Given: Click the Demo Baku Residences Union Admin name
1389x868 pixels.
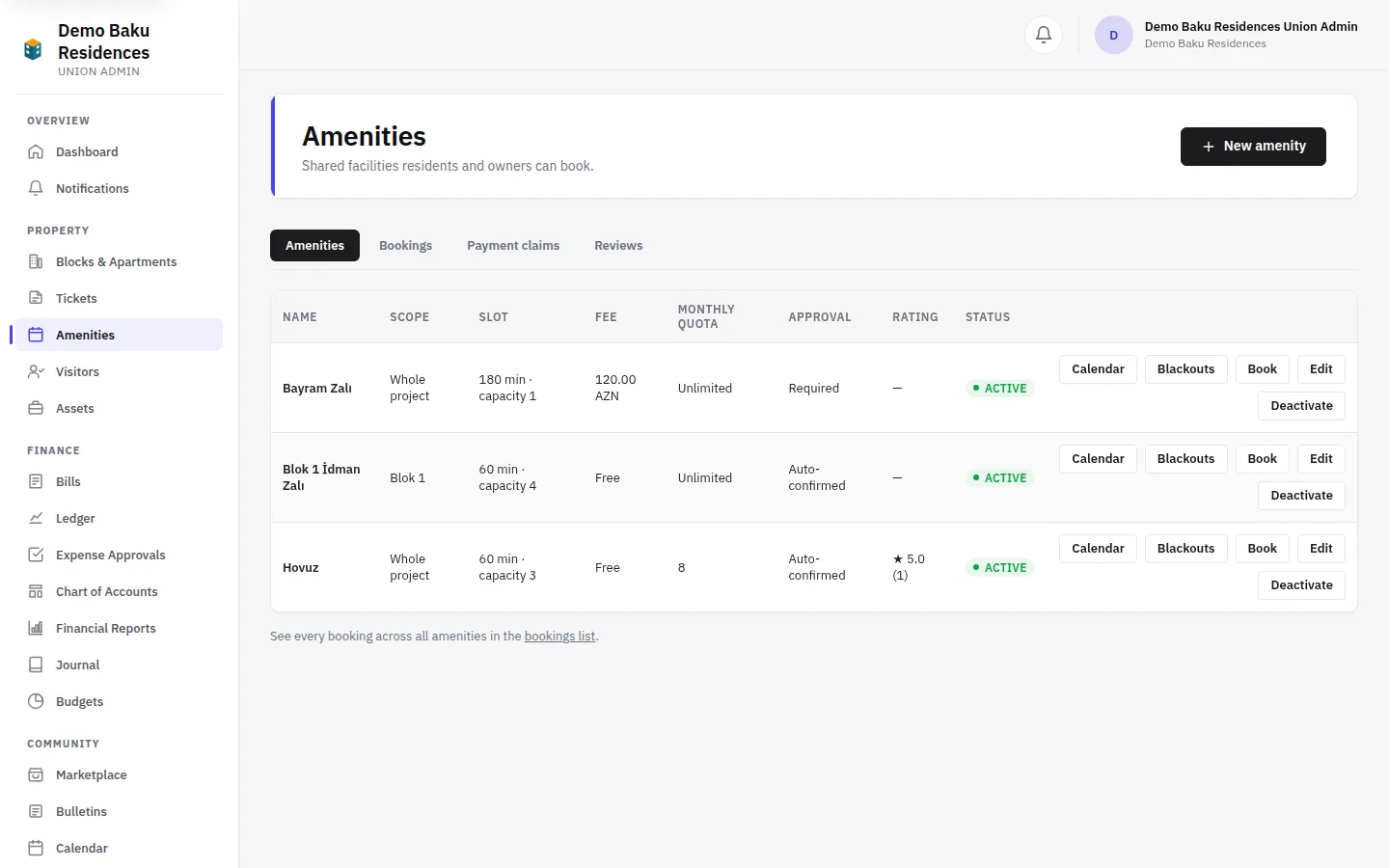Looking at the screenshot, I should tap(1251, 27).
